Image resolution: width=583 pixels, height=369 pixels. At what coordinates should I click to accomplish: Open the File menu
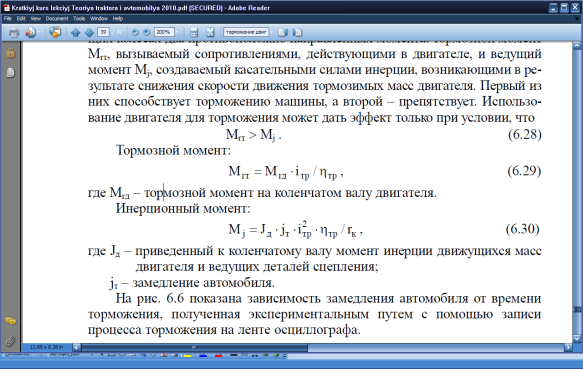point(7,19)
